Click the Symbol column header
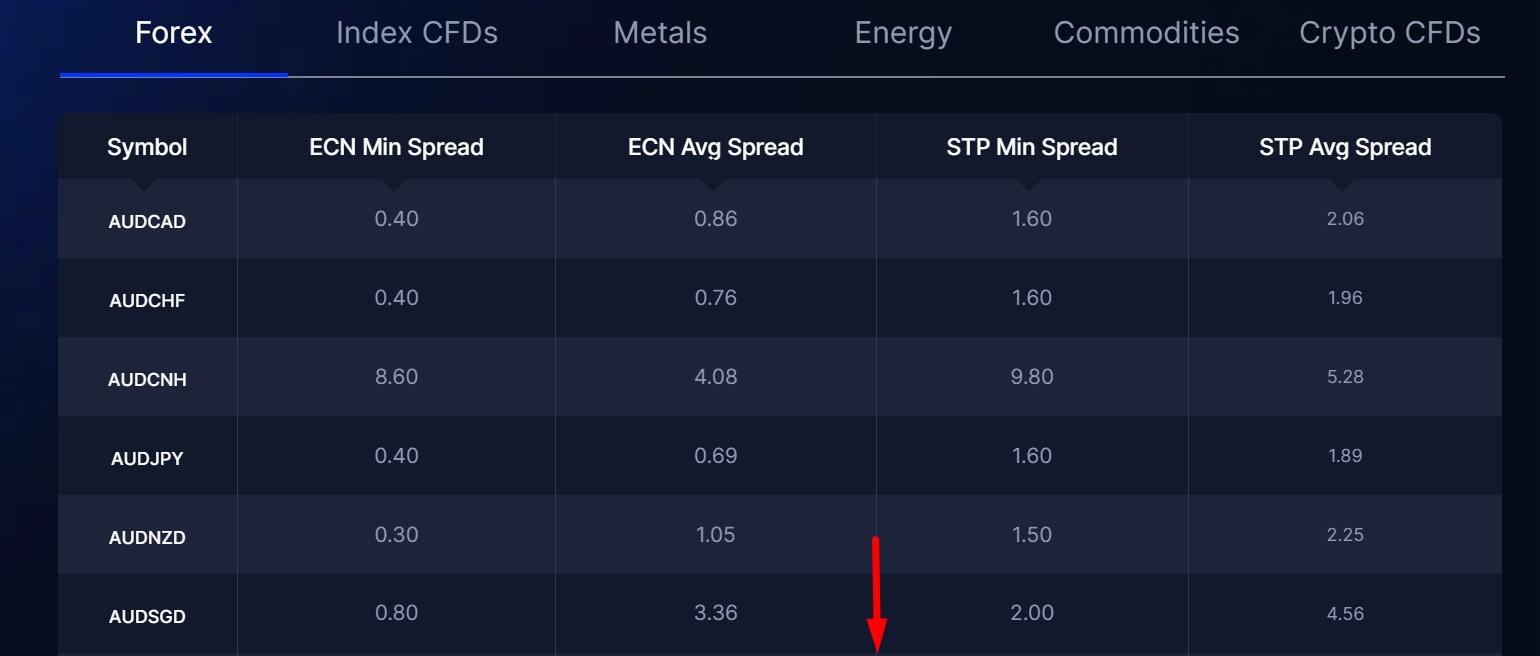 tap(147, 147)
